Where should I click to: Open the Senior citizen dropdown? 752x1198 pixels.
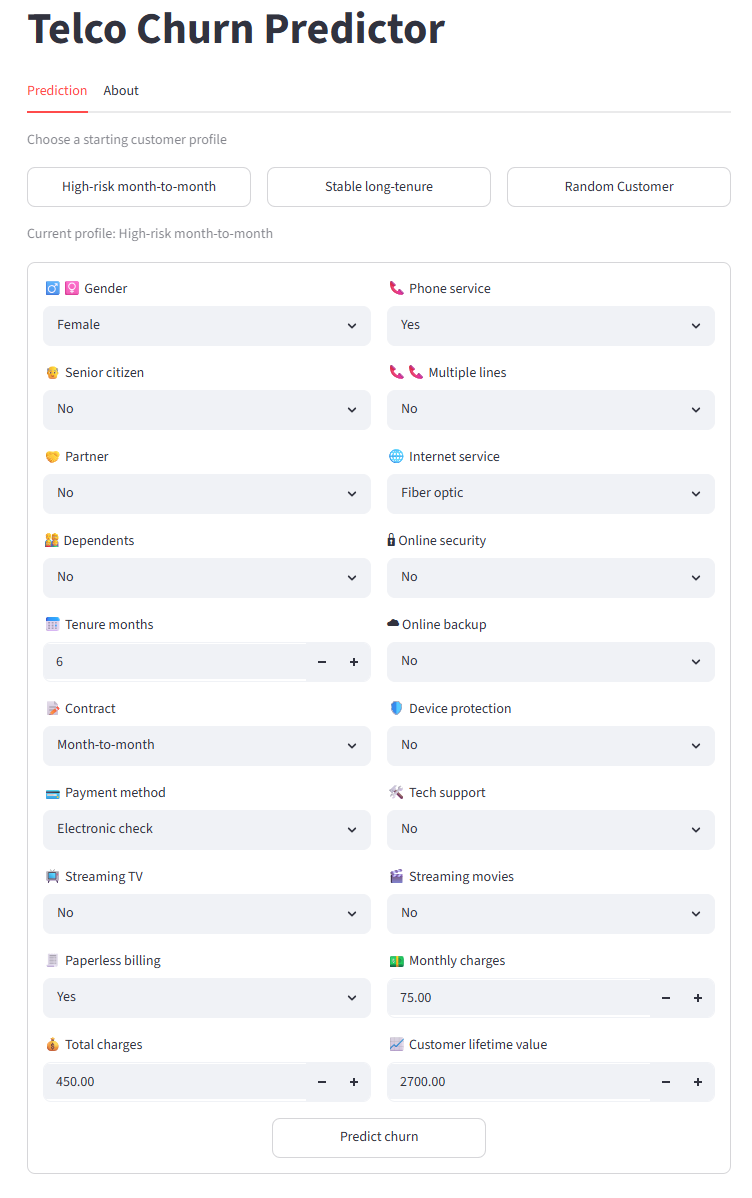pos(207,410)
